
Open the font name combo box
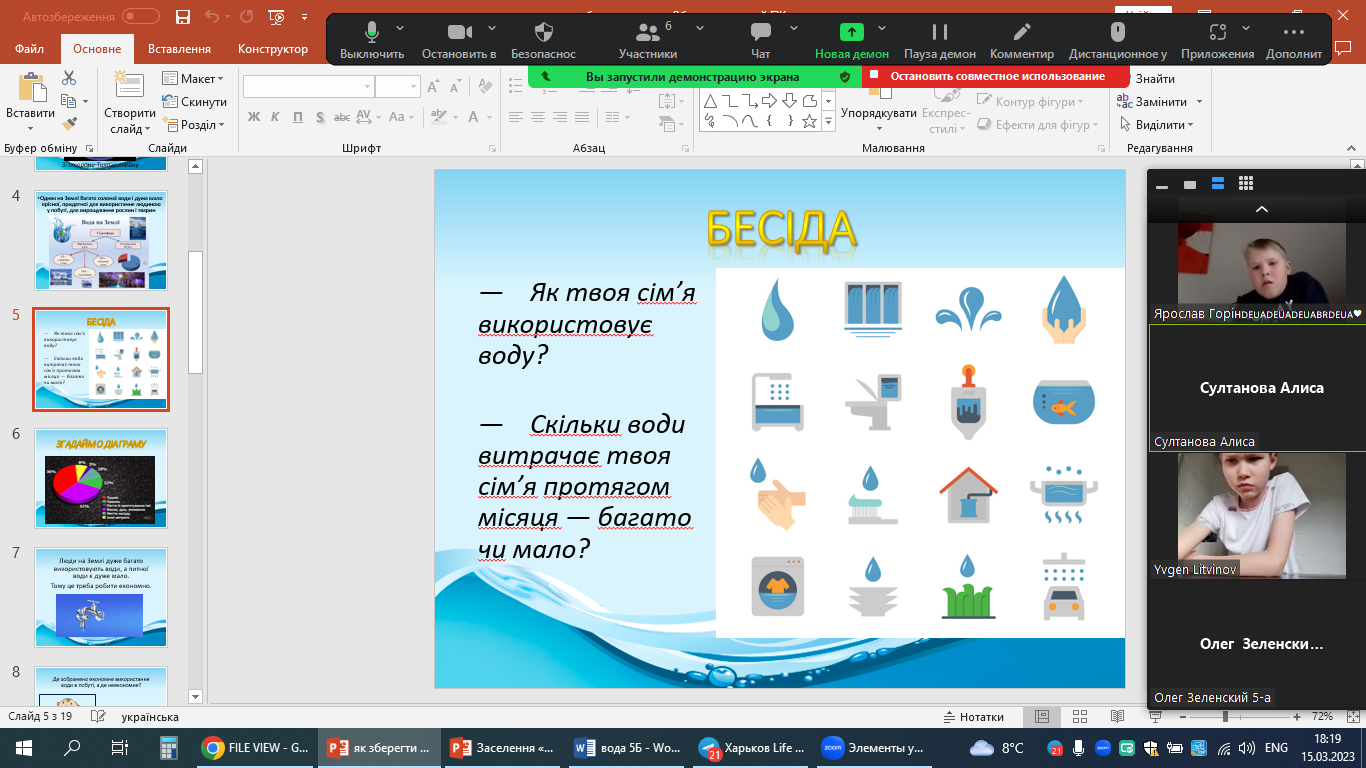click(308, 87)
